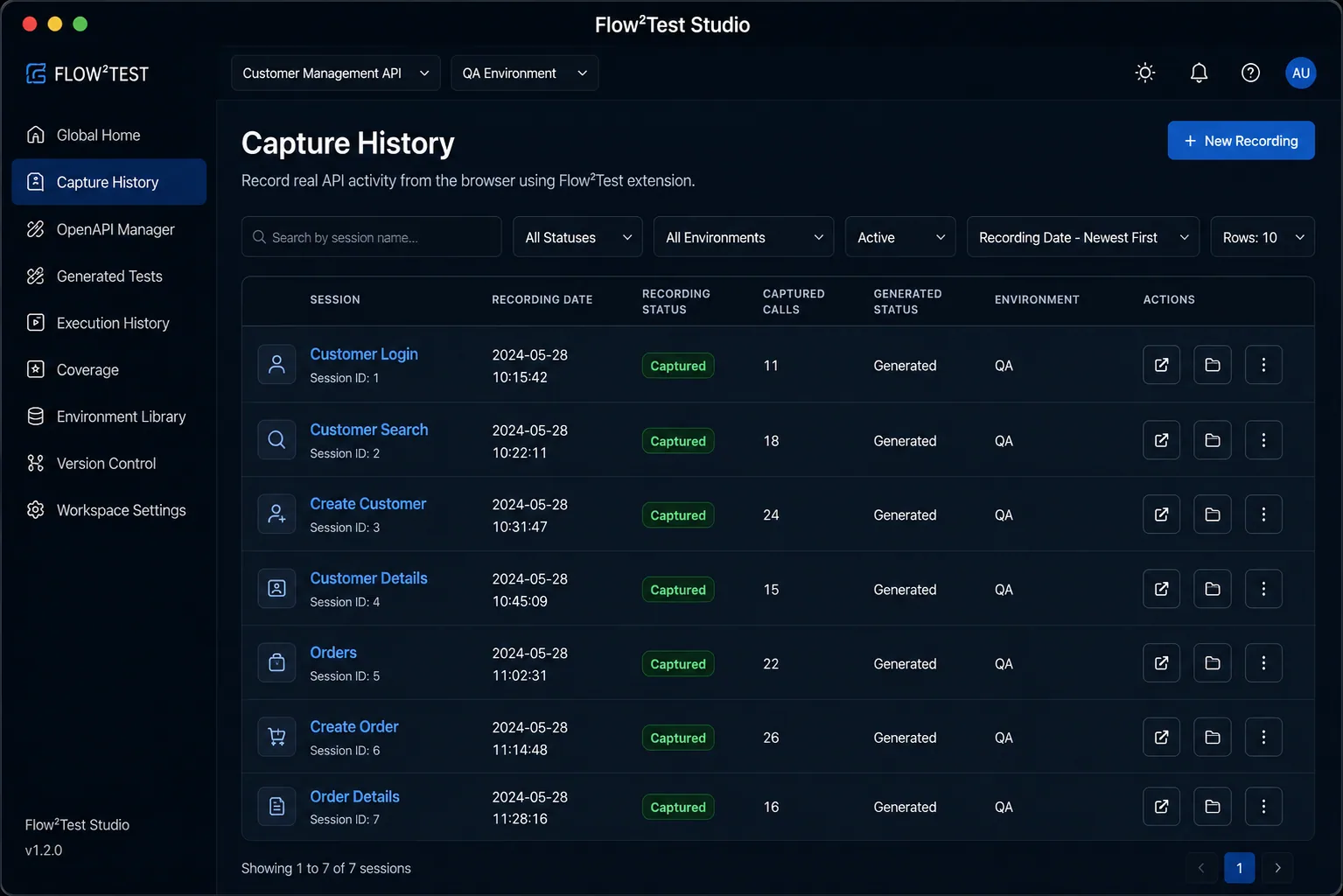Expand the All Statuses filter

577,237
